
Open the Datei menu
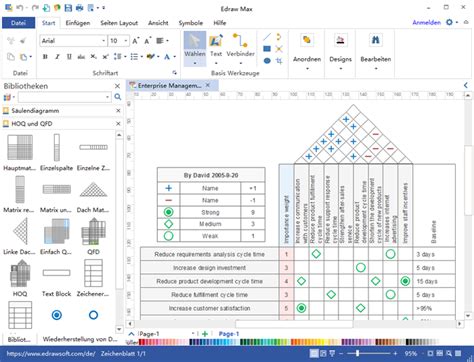pos(18,23)
